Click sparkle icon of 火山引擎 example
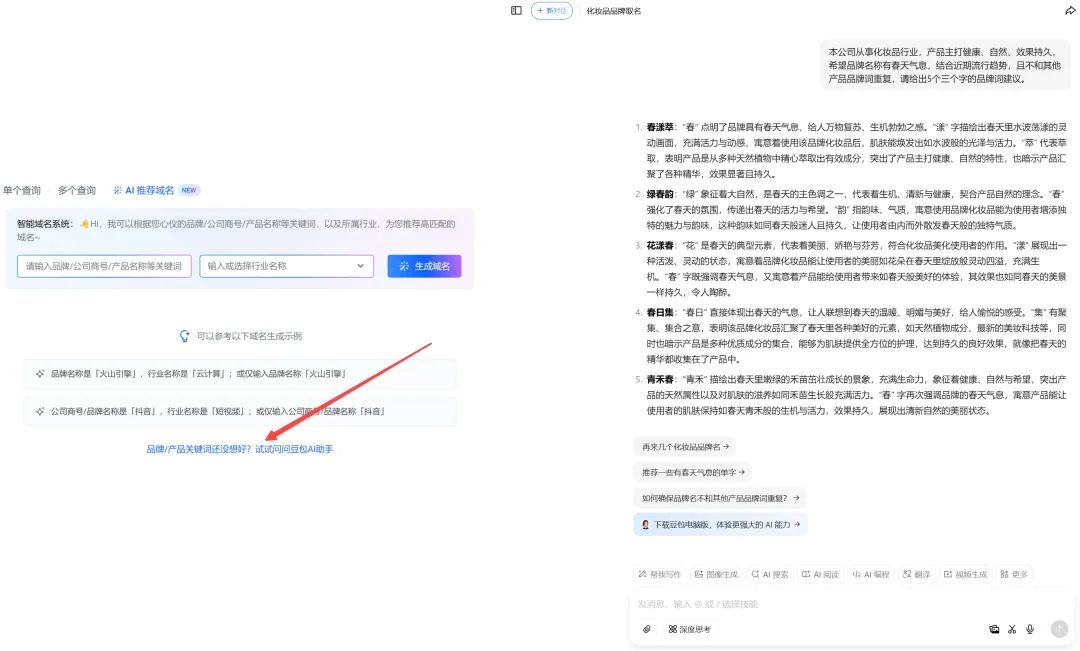The width and height of the screenshot is (1080, 651). [x=40, y=373]
